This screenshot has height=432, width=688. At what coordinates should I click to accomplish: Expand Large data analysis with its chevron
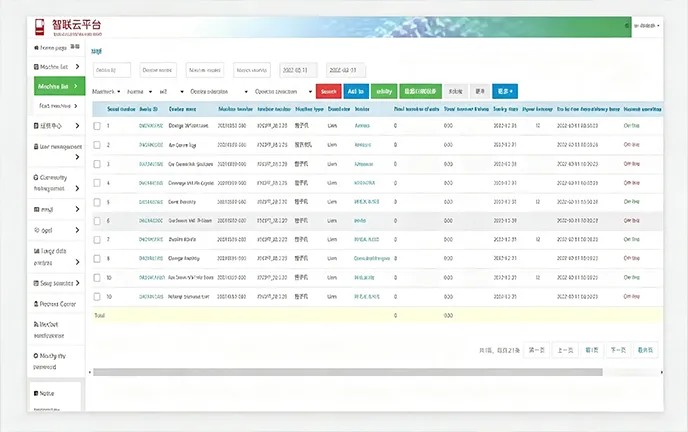pyautogui.click(x=77, y=262)
